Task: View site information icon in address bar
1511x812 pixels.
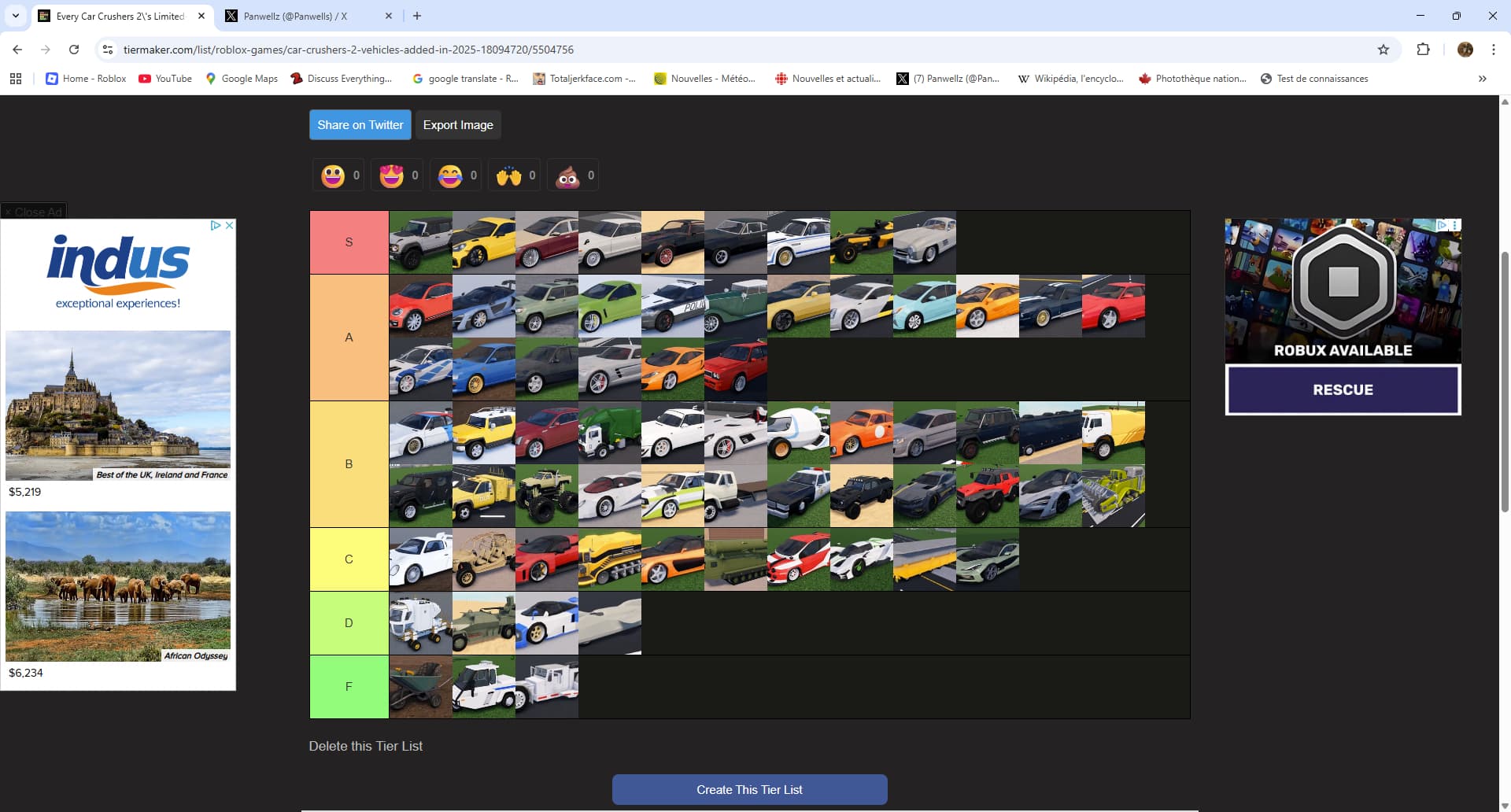Action: click(108, 50)
